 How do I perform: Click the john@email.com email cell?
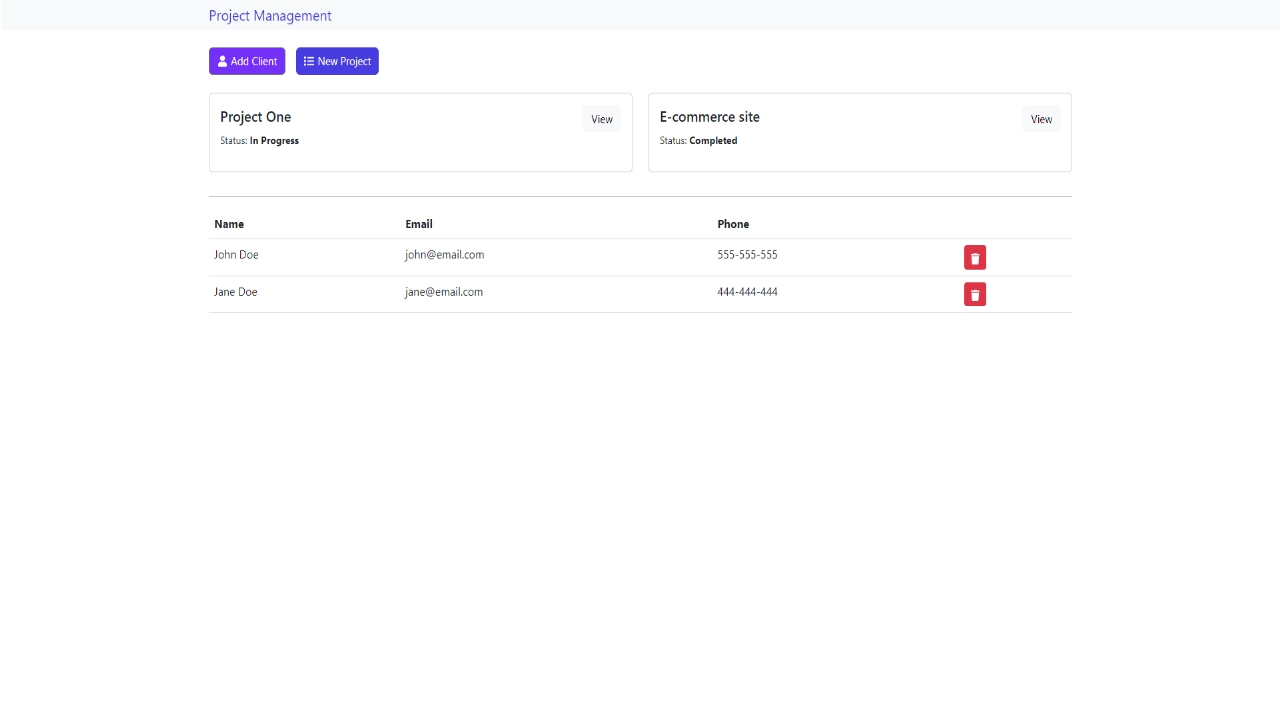pyautogui.click(x=444, y=255)
